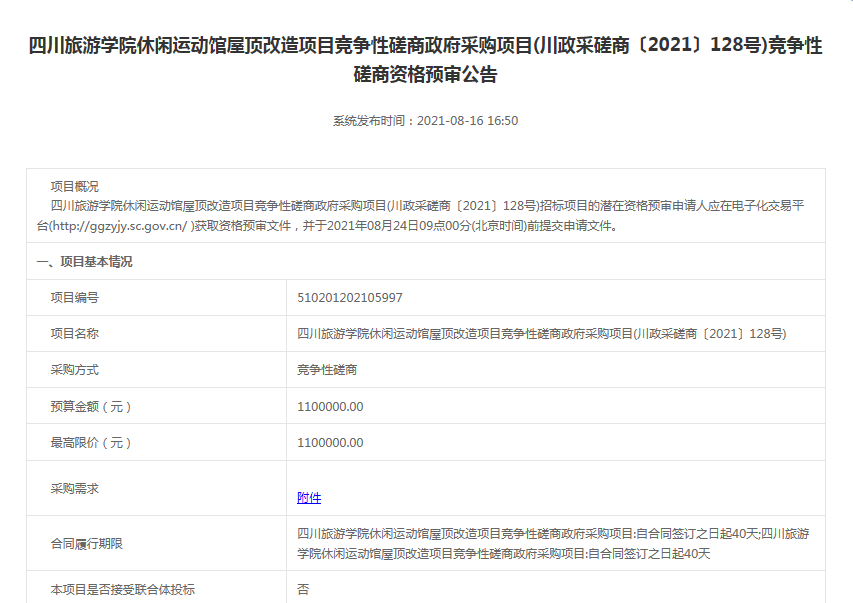Click the 项目概况 heading
Screen dimensions: 853x603
tap(75, 187)
